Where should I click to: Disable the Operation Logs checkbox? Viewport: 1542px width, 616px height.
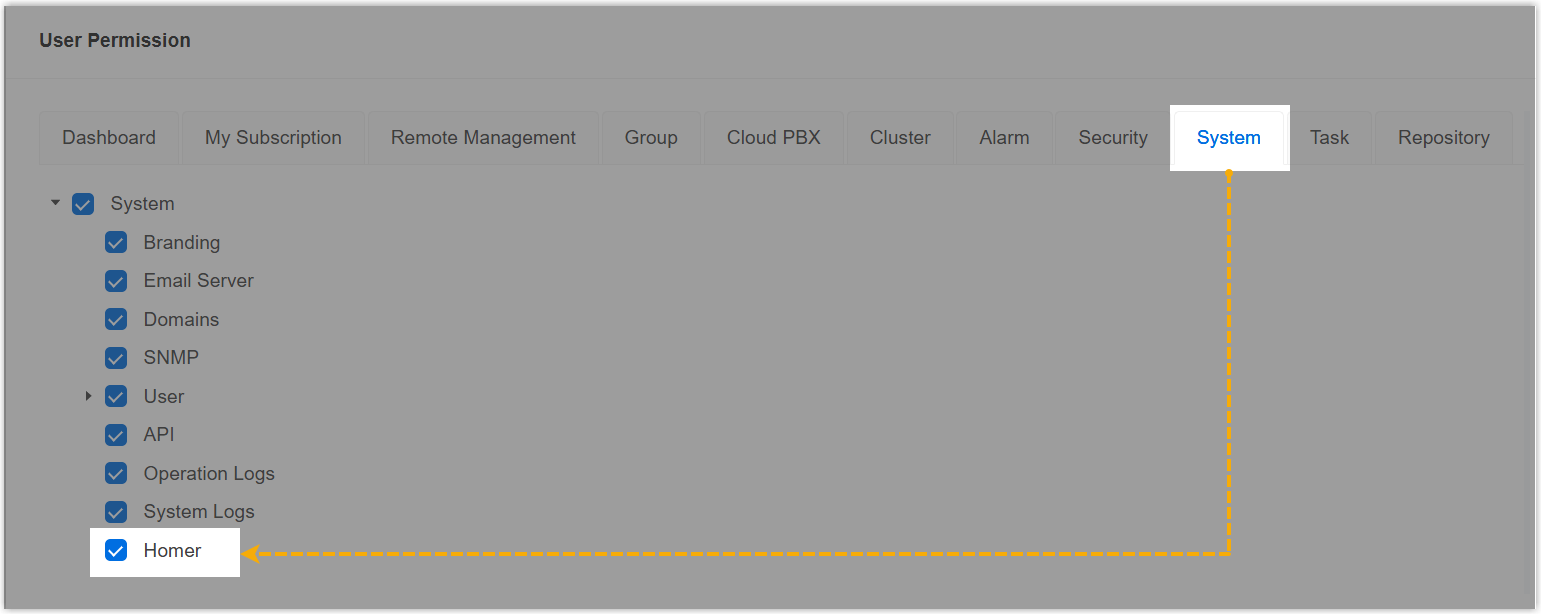click(116, 473)
